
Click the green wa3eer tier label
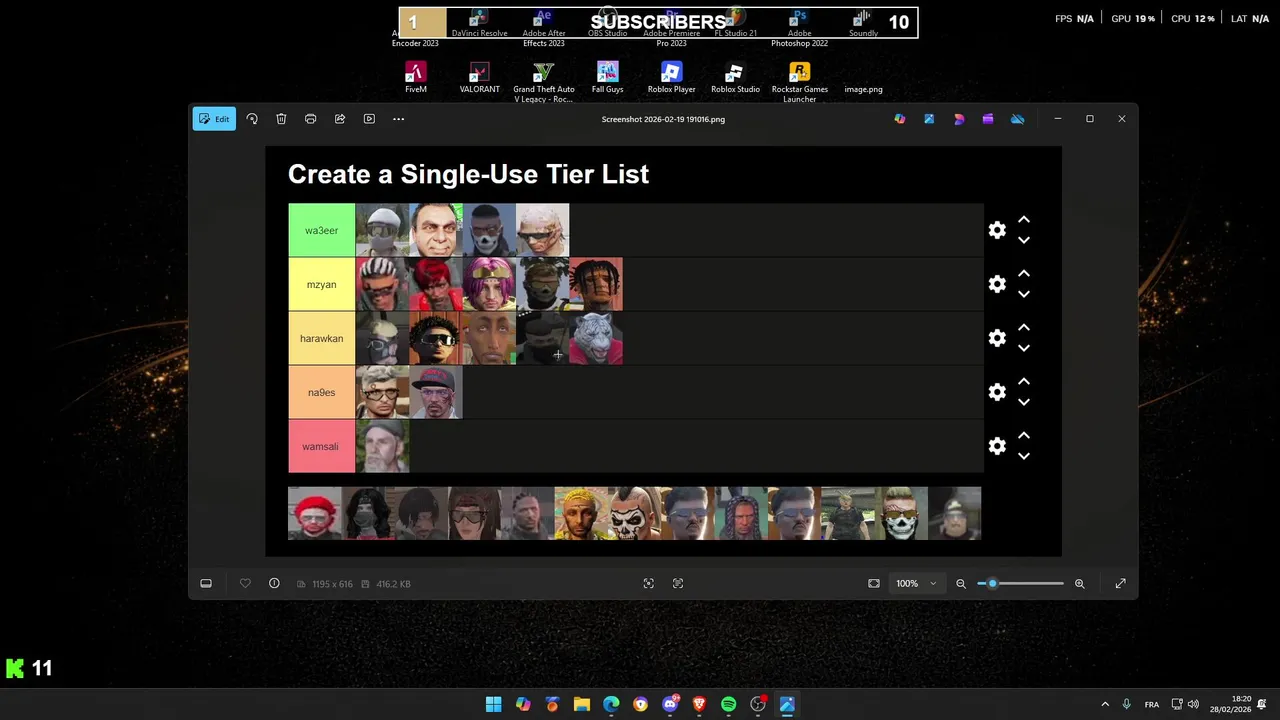(x=322, y=230)
